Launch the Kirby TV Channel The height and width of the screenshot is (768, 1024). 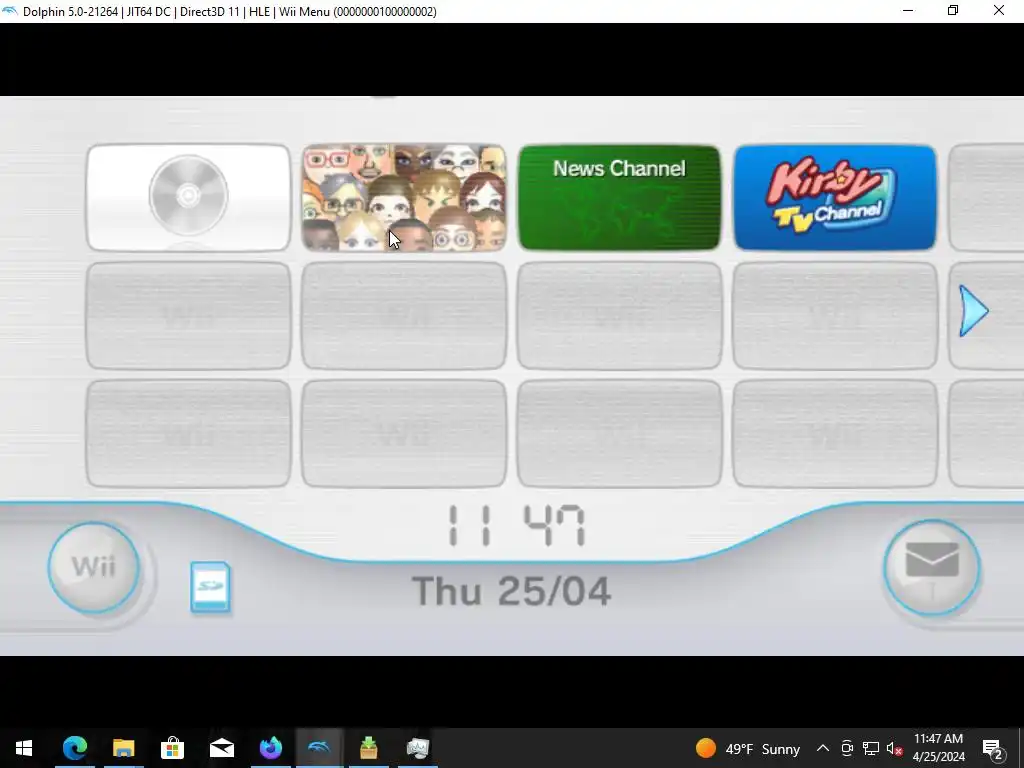pos(835,198)
